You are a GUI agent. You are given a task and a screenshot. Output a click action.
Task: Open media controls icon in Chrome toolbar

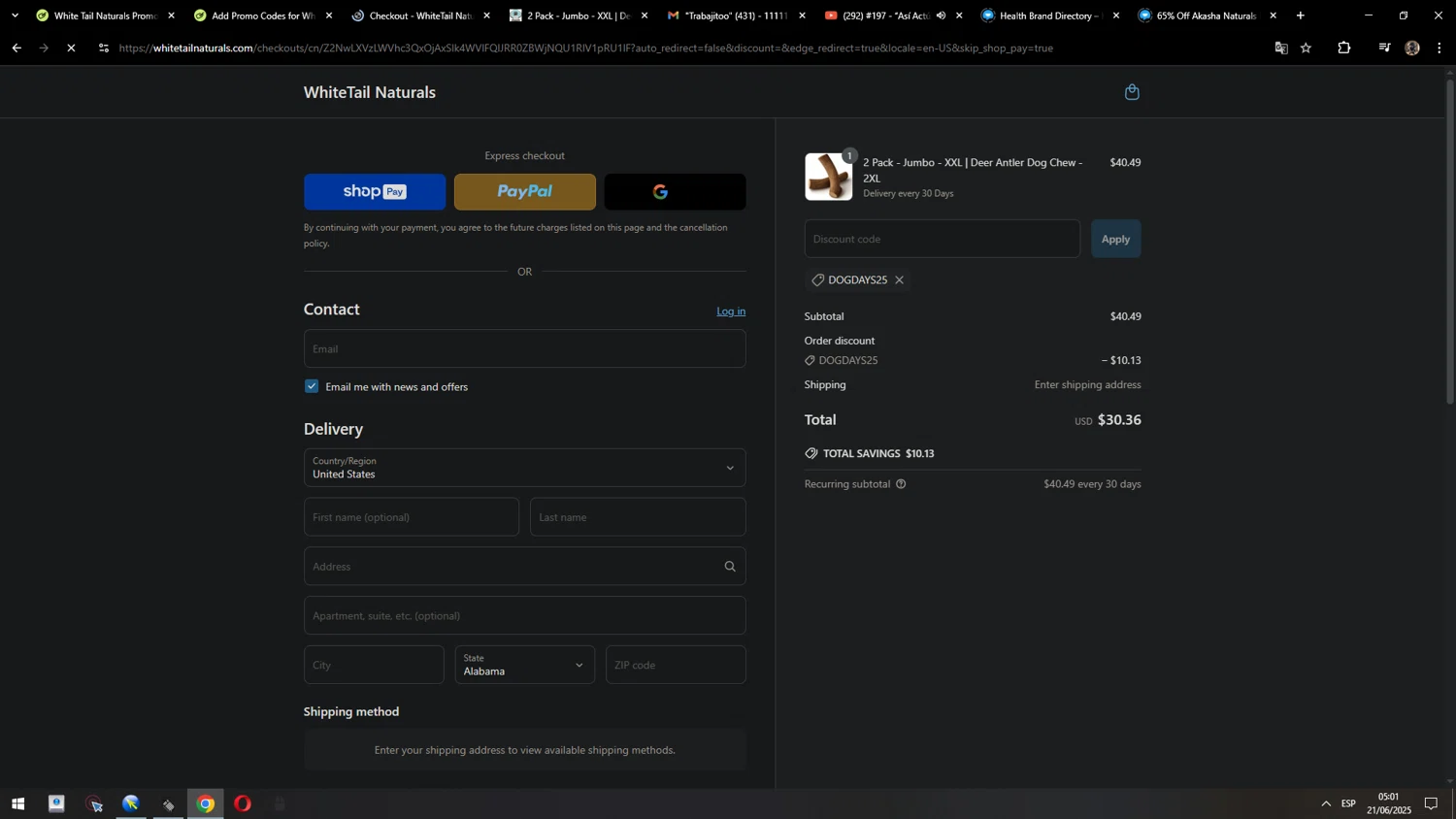[1384, 48]
